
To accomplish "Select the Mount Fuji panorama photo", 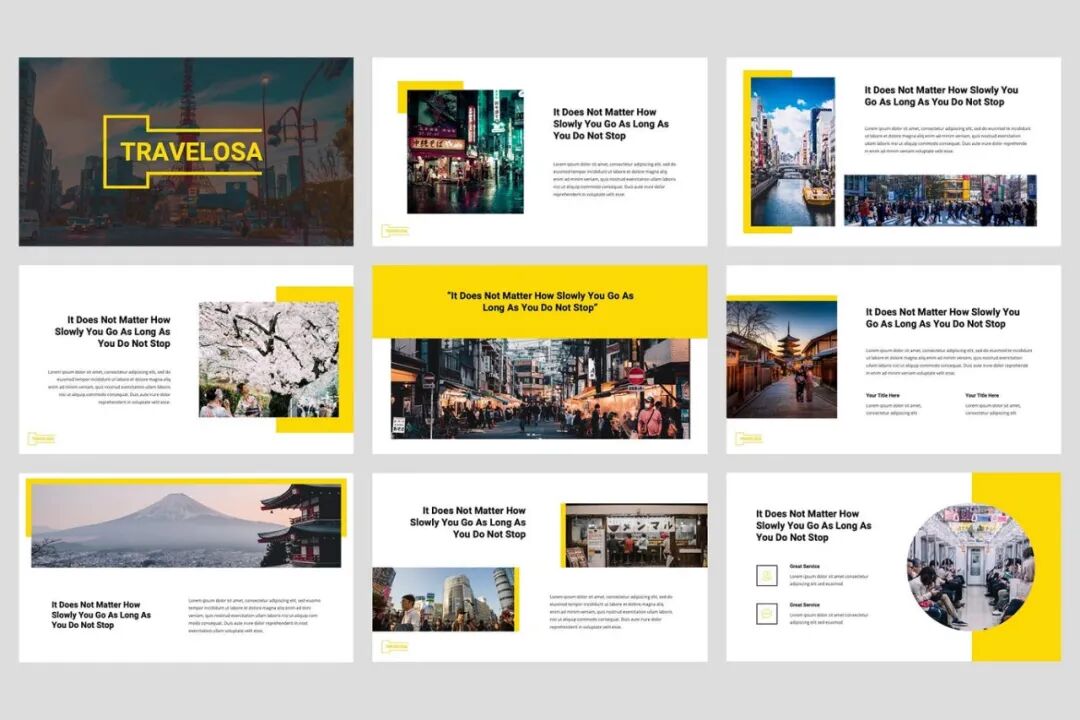I will pyautogui.click(x=186, y=526).
